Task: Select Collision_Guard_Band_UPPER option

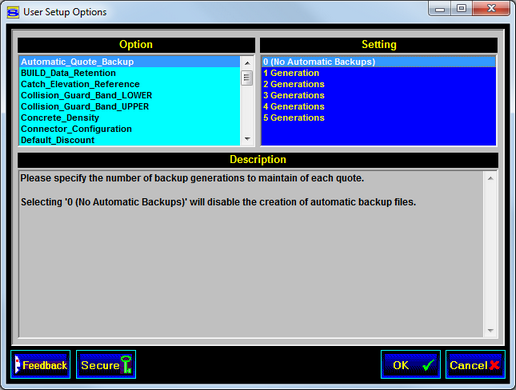Action: [x=130, y=107]
